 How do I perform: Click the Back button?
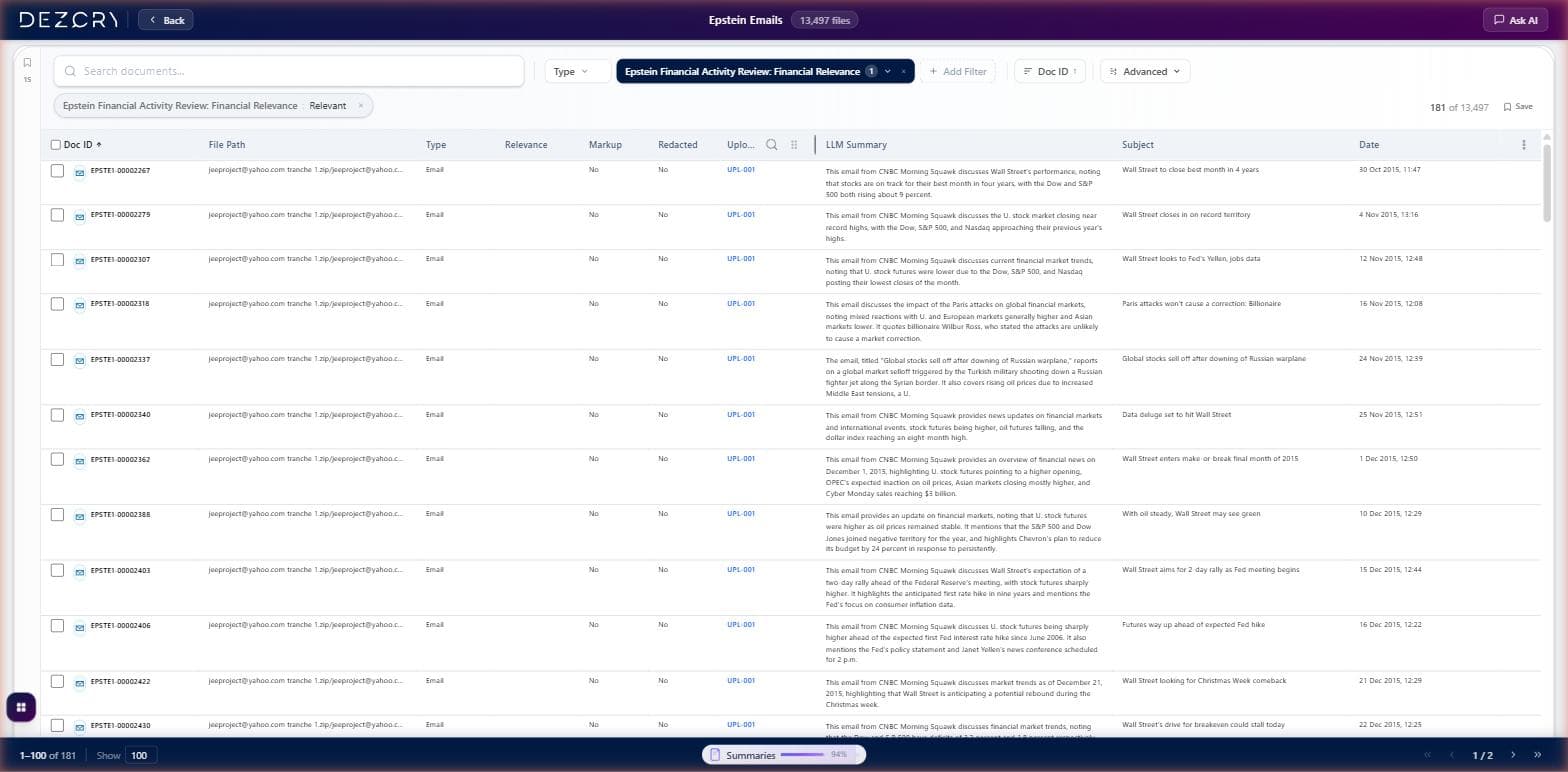[166, 20]
